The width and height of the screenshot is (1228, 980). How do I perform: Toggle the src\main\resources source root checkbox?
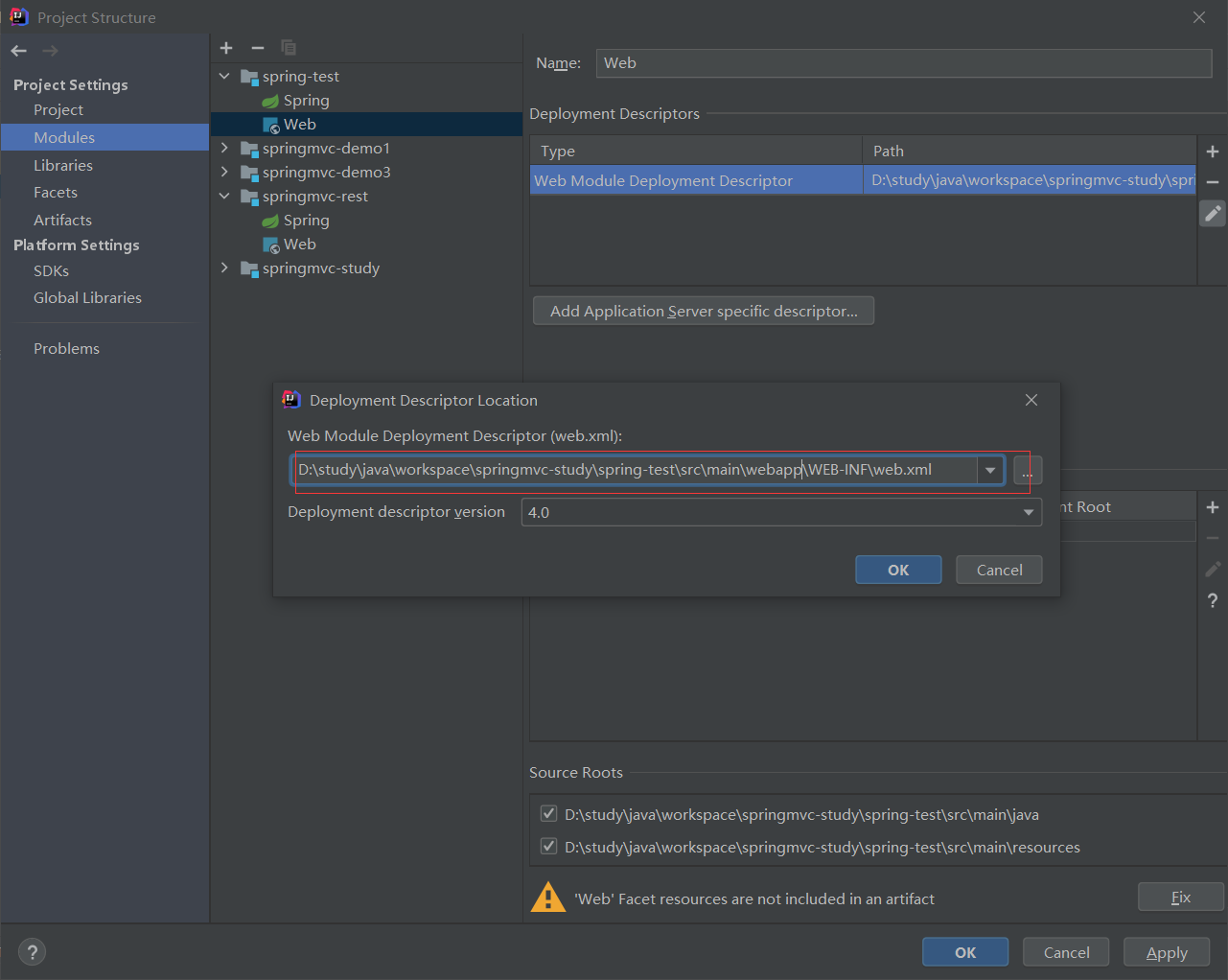548,847
